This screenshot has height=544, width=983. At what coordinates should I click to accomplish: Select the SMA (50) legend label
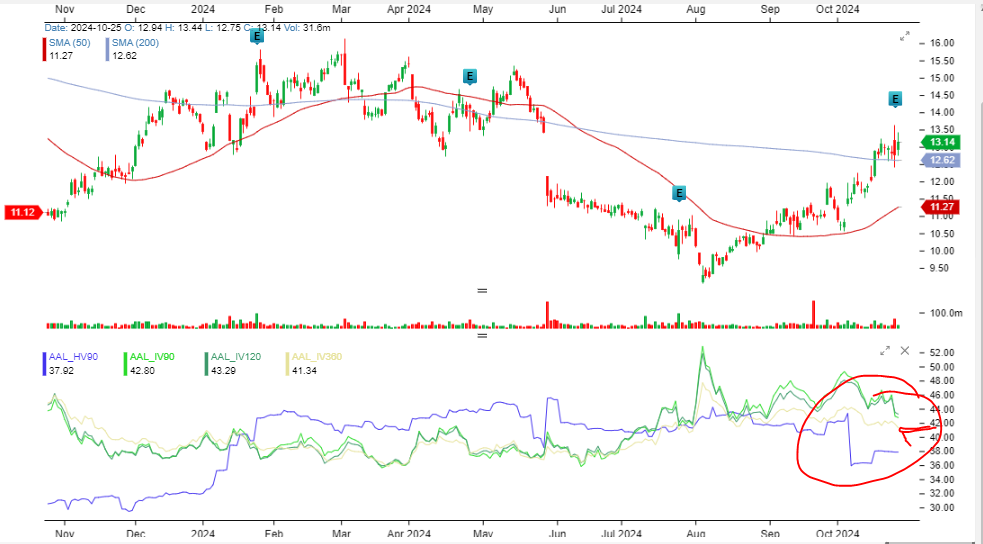click(70, 43)
